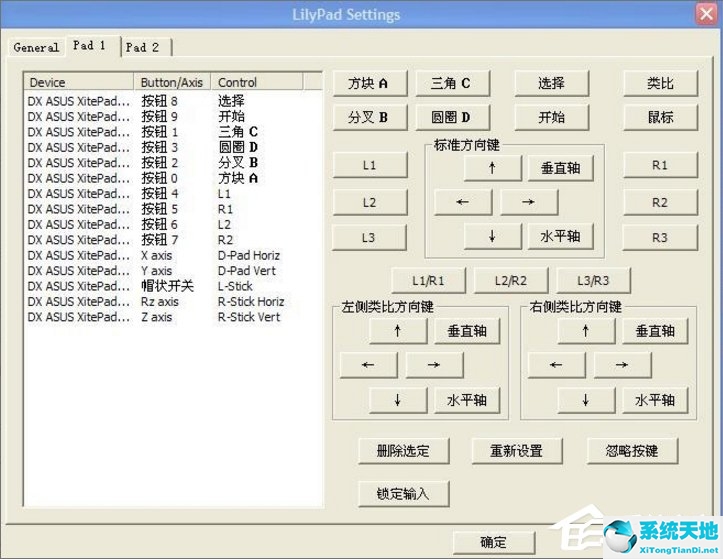Viewport: 723px width, 559px height.
Task: Click right arrow in 标准方向键 group
Action: click(529, 202)
